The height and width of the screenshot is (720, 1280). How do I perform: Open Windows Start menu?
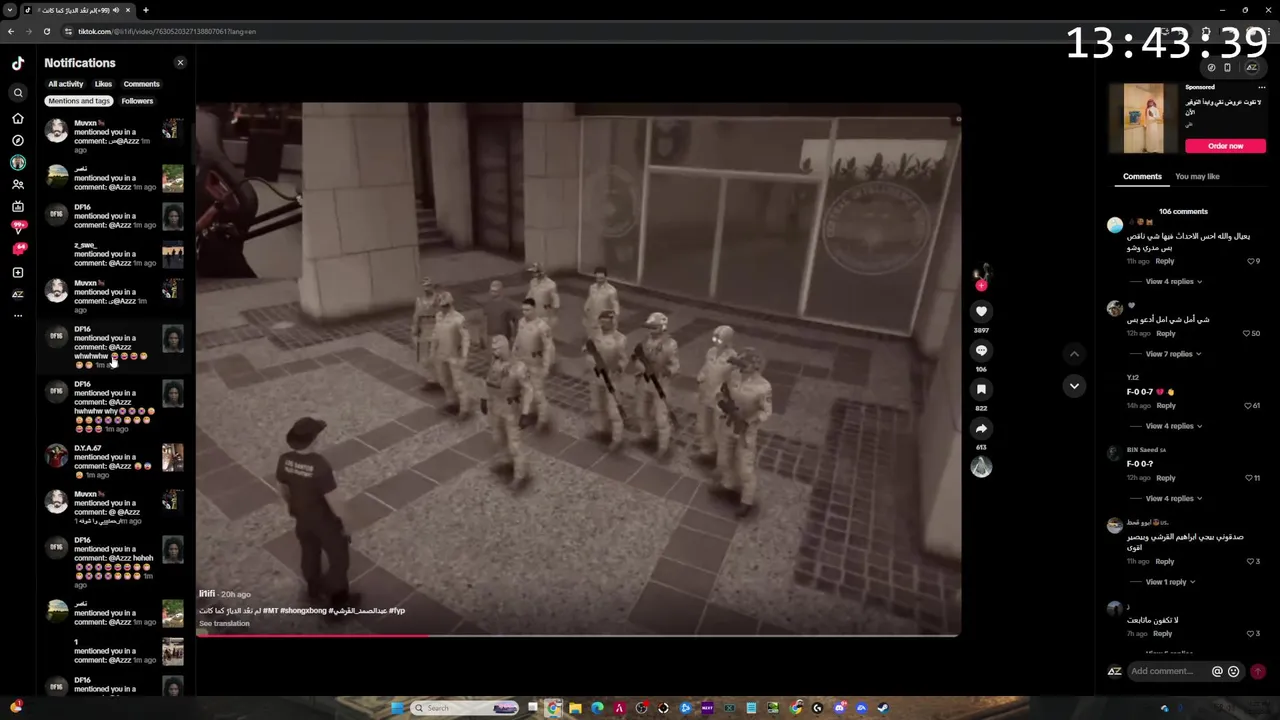tap(397, 708)
